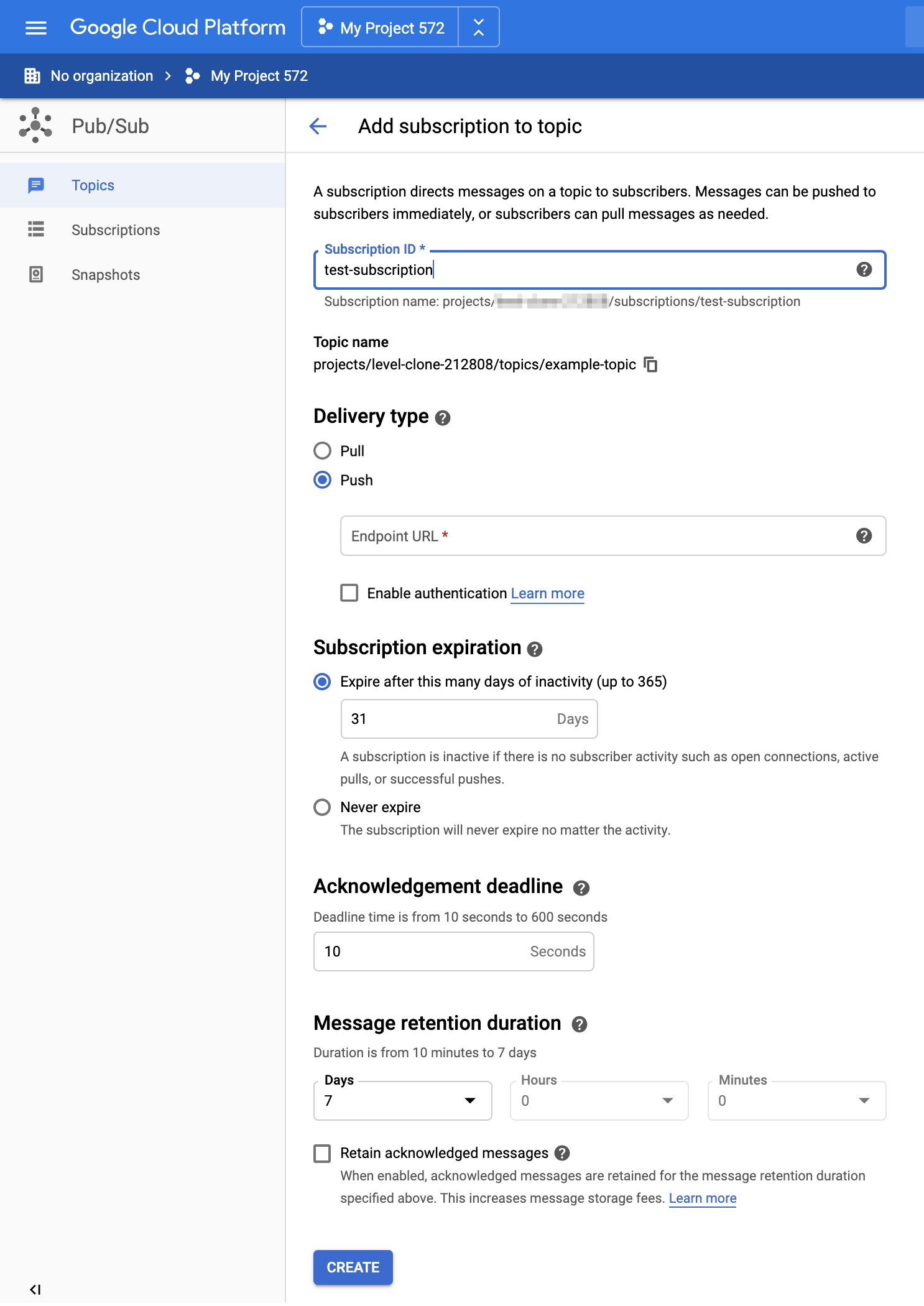This screenshot has height=1306, width=924.
Task: Click the Pub/Sub product logo icon
Action: pos(35,126)
